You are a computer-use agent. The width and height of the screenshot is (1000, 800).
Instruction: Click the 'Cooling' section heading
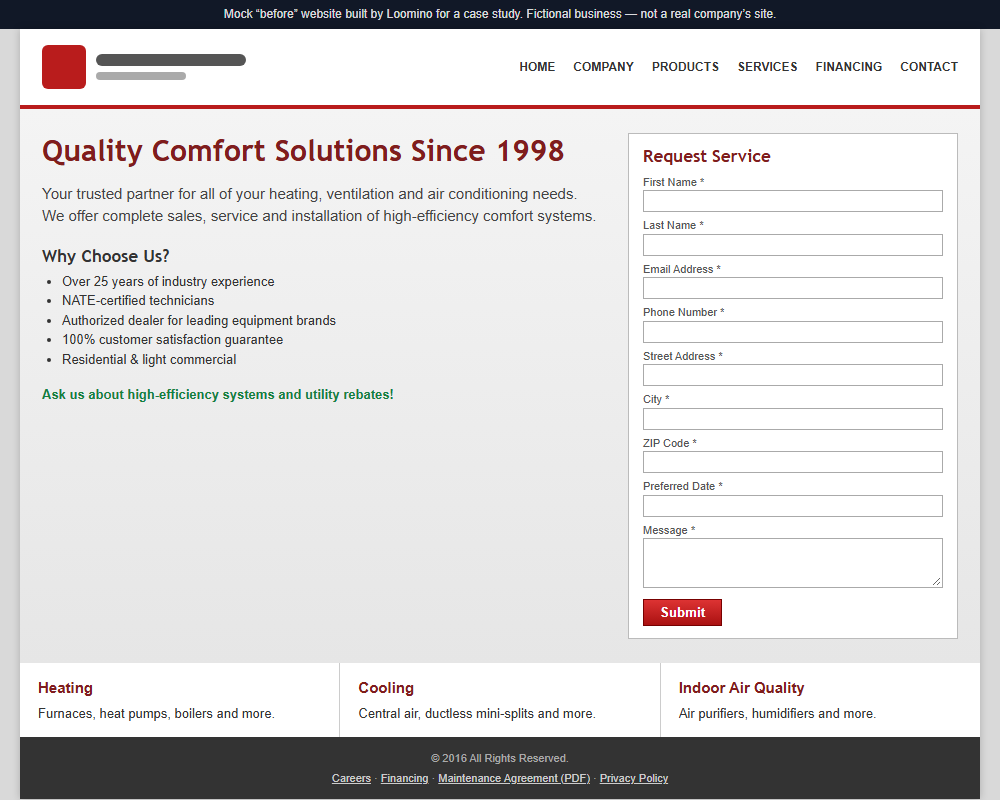pos(386,688)
